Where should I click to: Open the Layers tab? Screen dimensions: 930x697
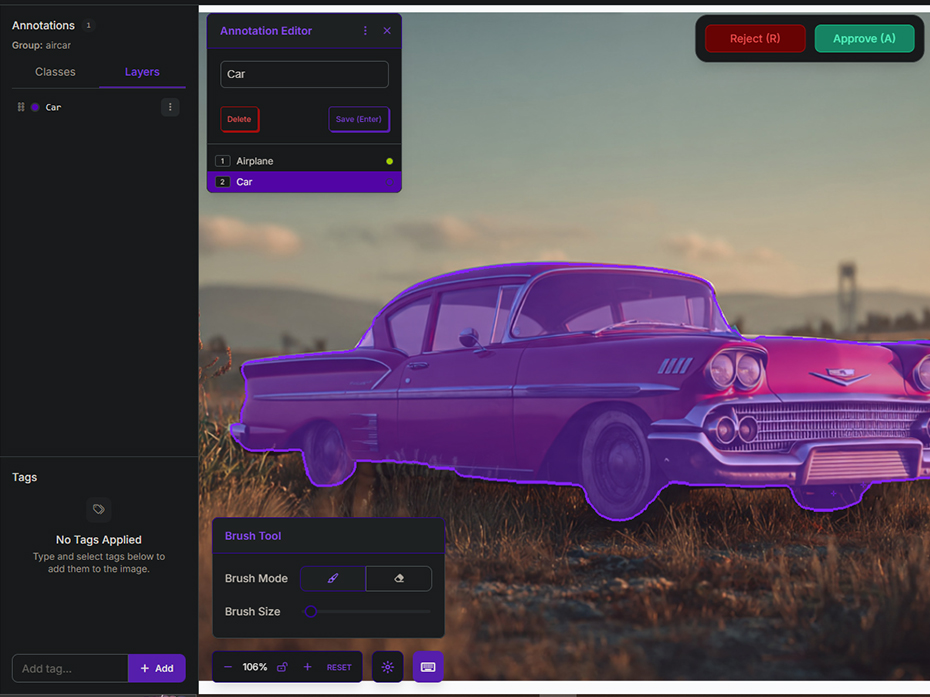[x=142, y=72]
